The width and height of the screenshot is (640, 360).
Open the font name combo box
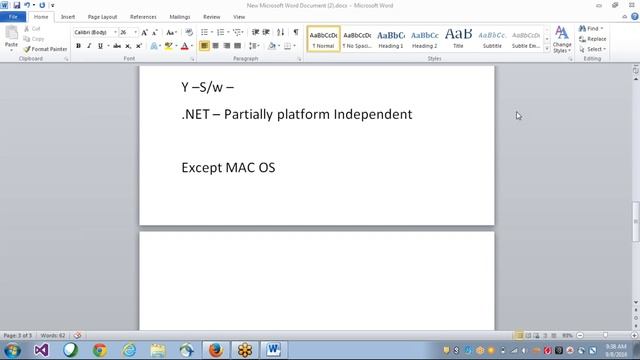tap(96, 32)
